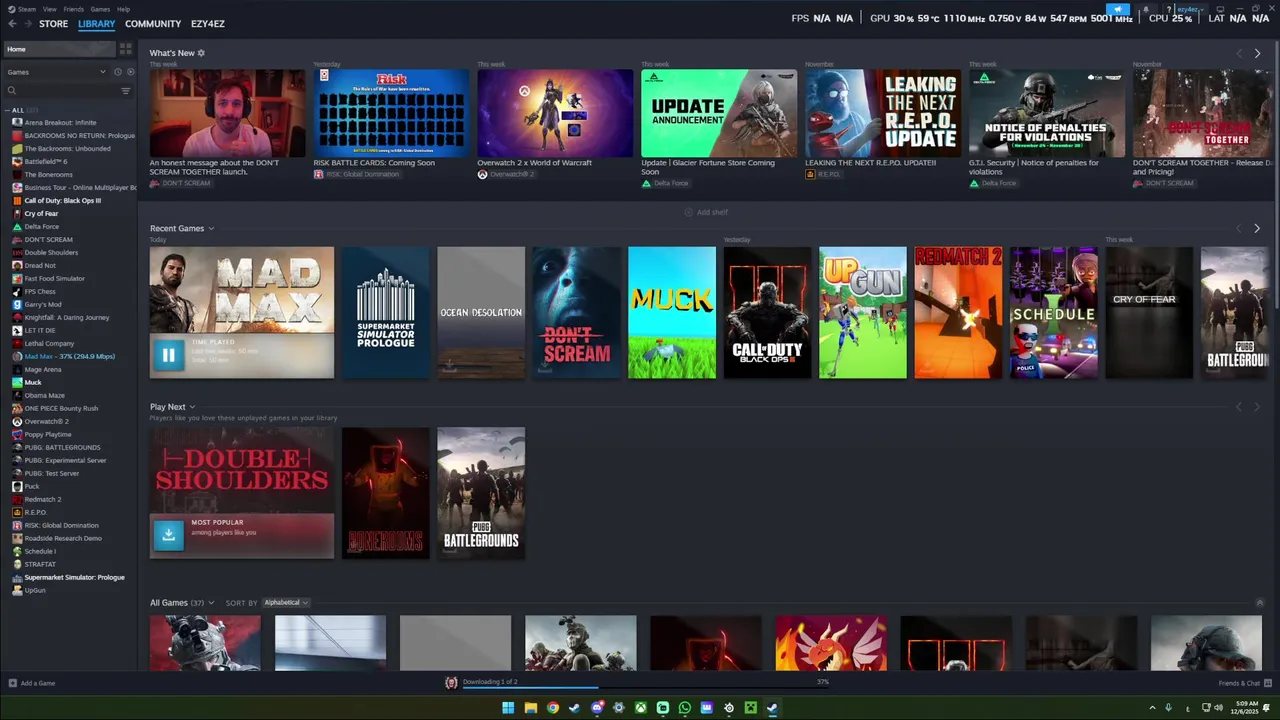Open Schedule I recent game tile
The width and height of the screenshot is (1280, 720).
pyautogui.click(x=1054, y=313)
